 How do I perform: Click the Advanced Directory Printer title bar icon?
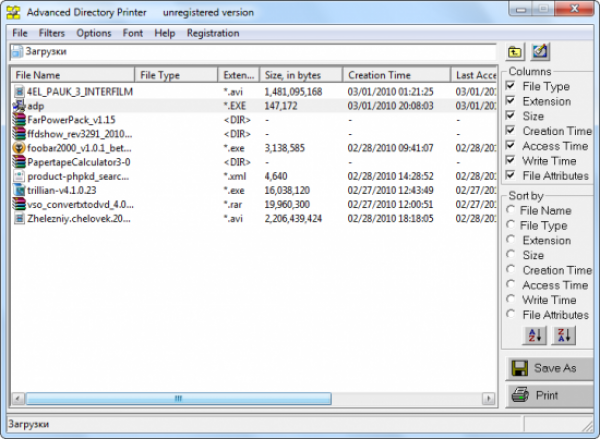[x=13, y=12]
